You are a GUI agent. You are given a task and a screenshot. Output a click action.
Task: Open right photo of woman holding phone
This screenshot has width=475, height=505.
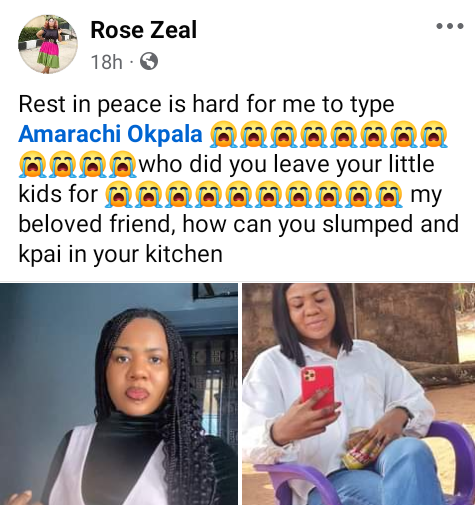359,394
